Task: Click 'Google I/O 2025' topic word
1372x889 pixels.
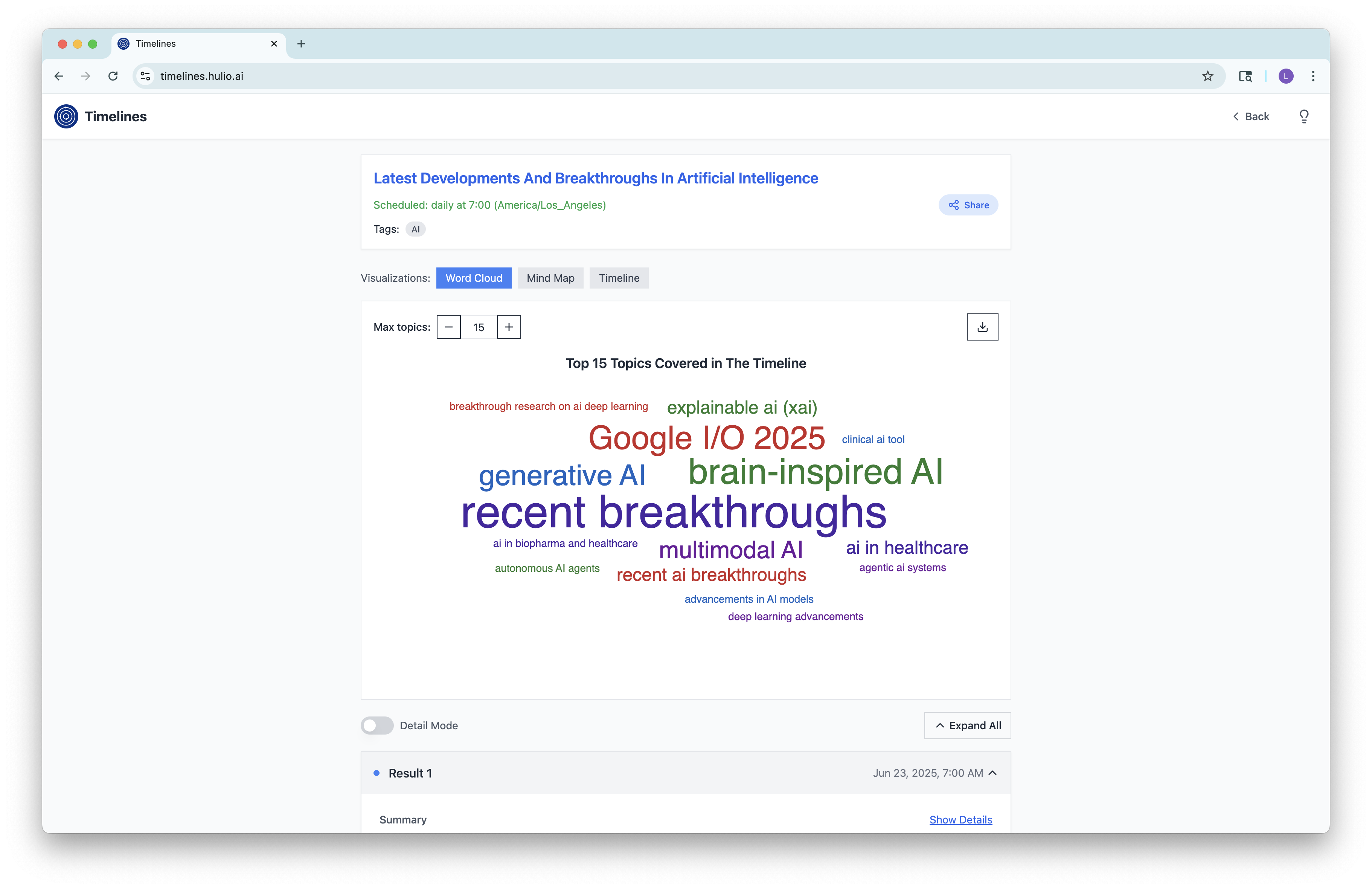Action: (707, 438)
